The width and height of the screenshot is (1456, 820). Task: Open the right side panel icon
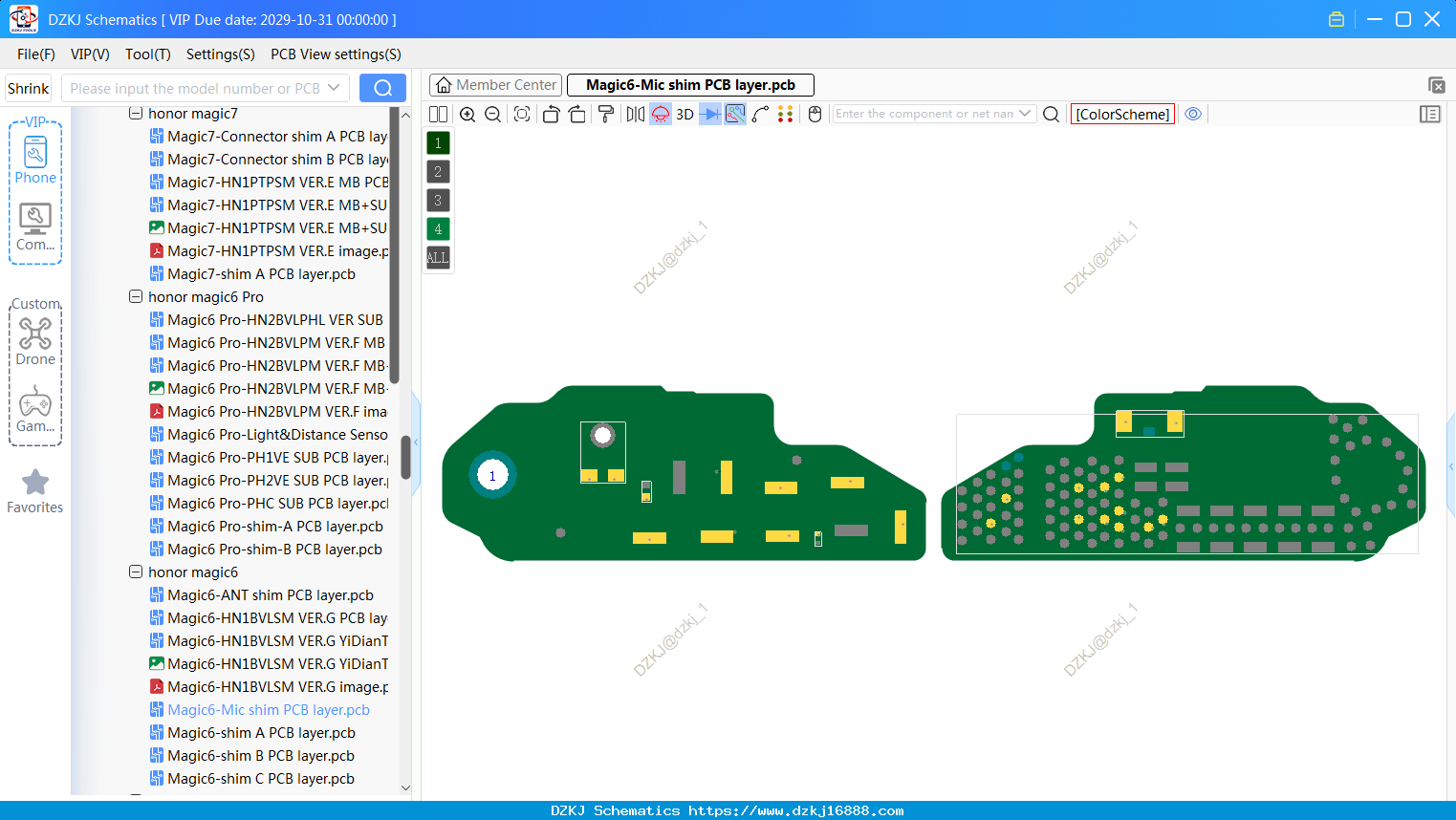click(1430, 115)
